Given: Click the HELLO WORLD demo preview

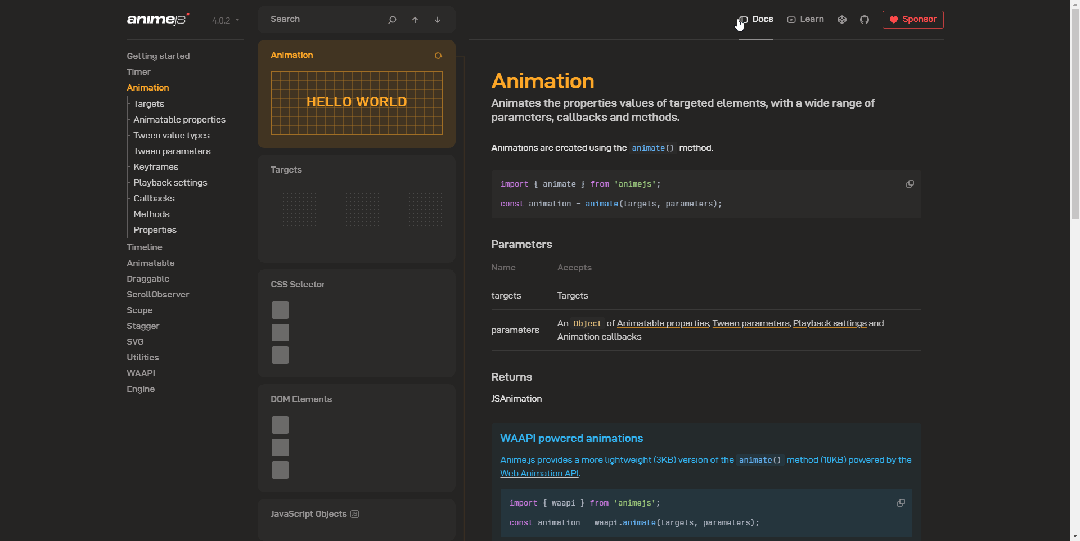Looking at the screenshot, I should point(357,103).
